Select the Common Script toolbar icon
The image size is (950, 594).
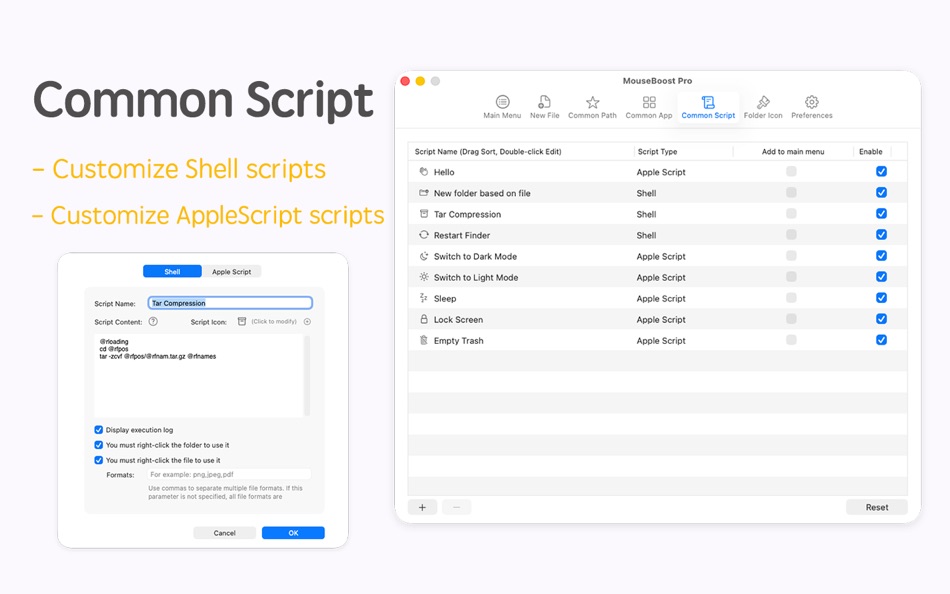(x=708, y=107)
